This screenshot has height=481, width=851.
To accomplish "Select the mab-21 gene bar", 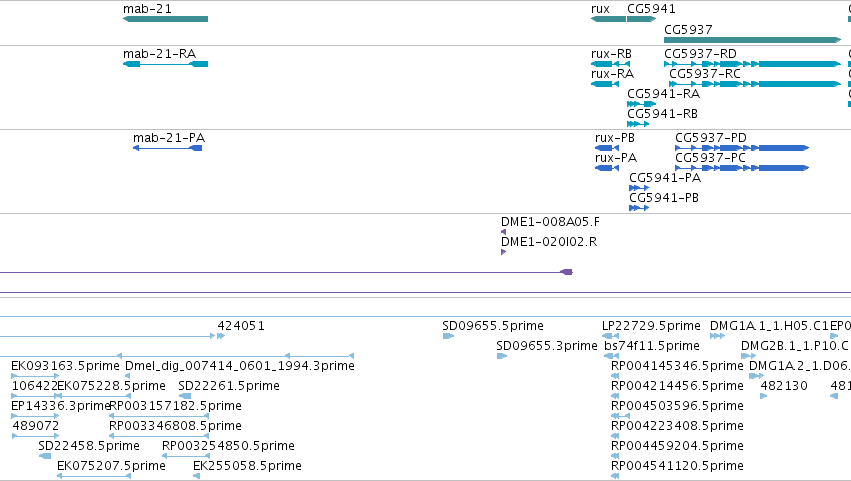I will [166, 19].
